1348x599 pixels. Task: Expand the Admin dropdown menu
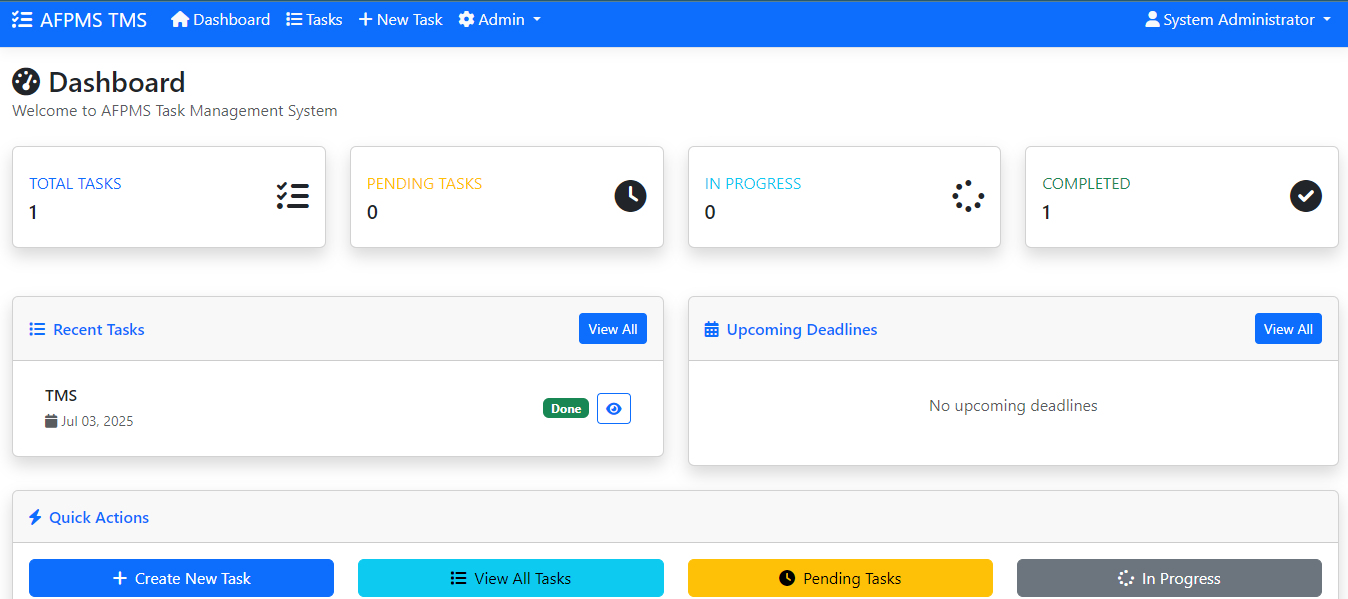point(499,18)
